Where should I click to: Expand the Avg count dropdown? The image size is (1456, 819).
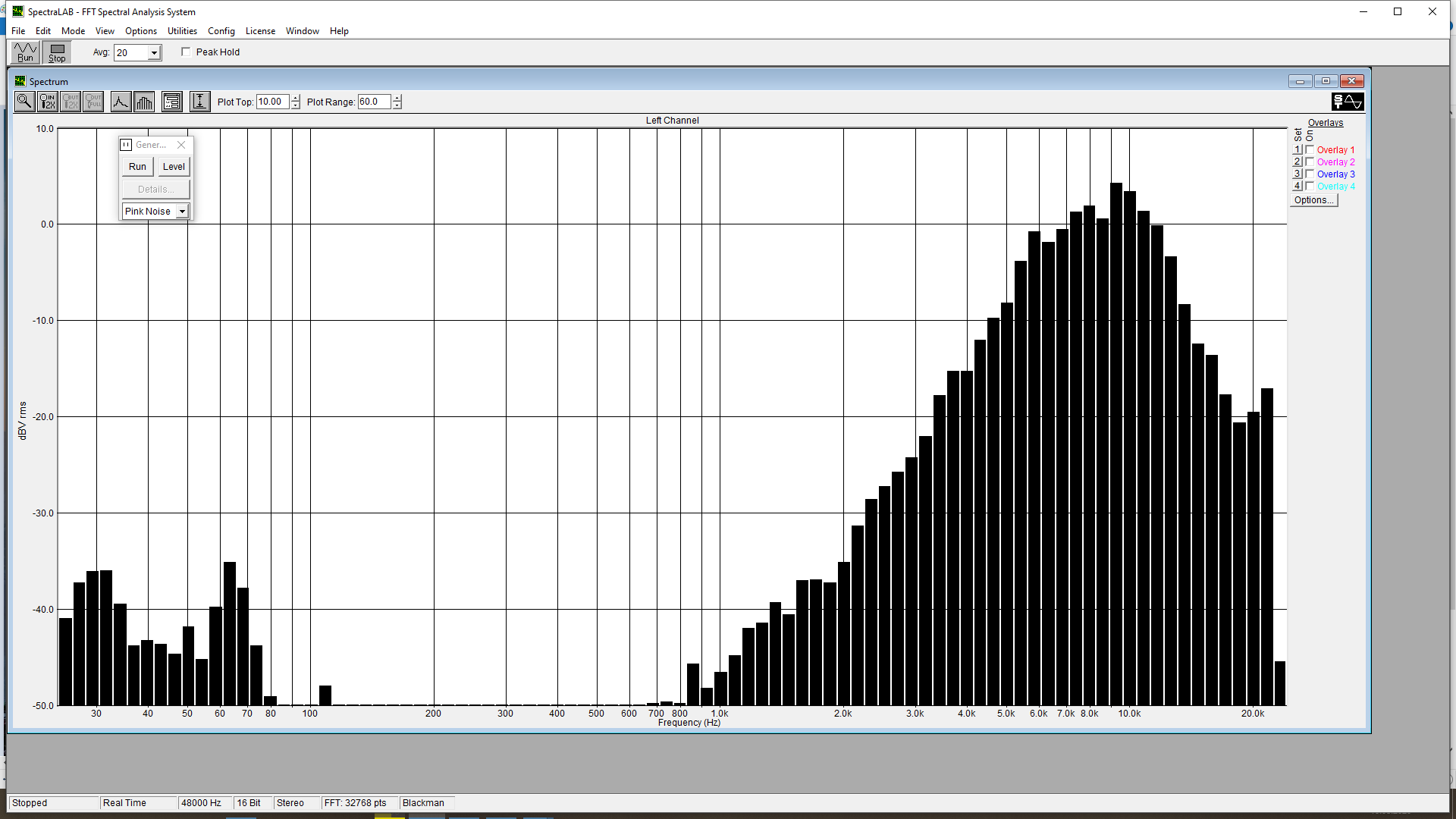[154, 53]
